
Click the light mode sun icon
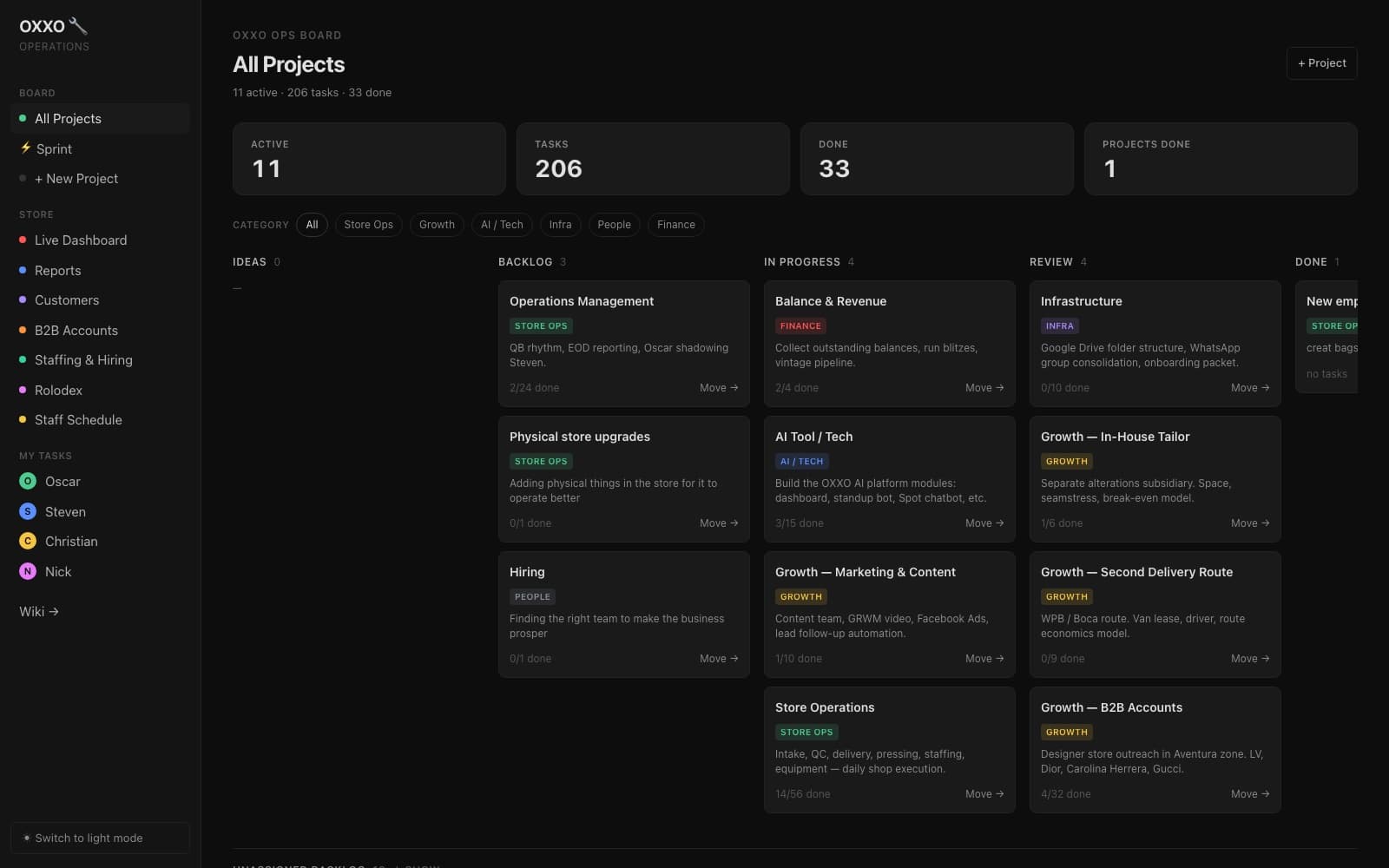pyautogui.click(x=27, y=838)
